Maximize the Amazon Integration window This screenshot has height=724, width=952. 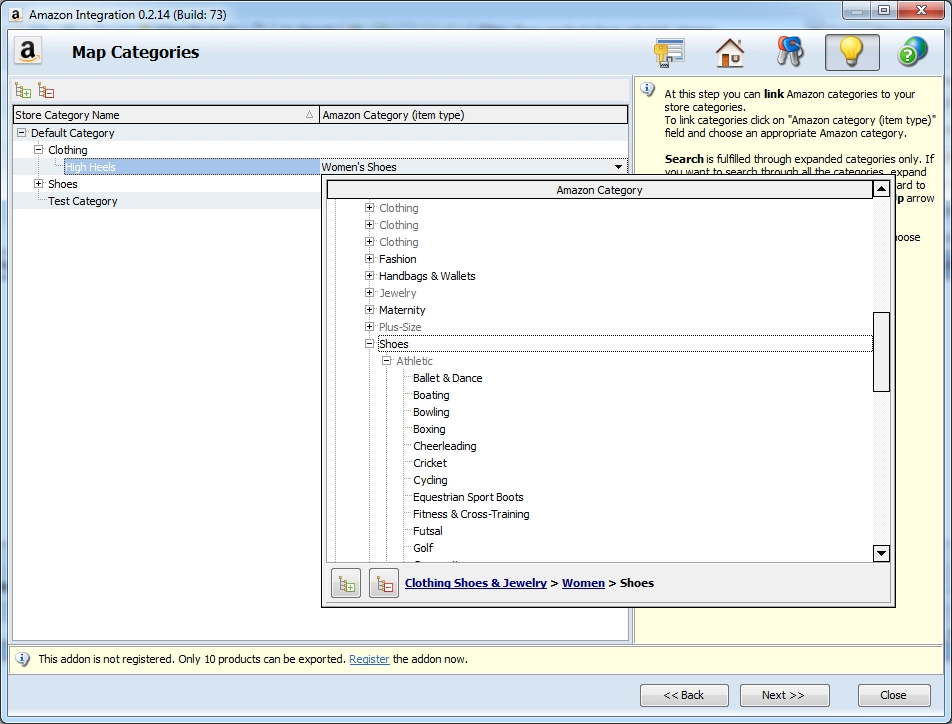pyautogui.click(x=884, y=11)
